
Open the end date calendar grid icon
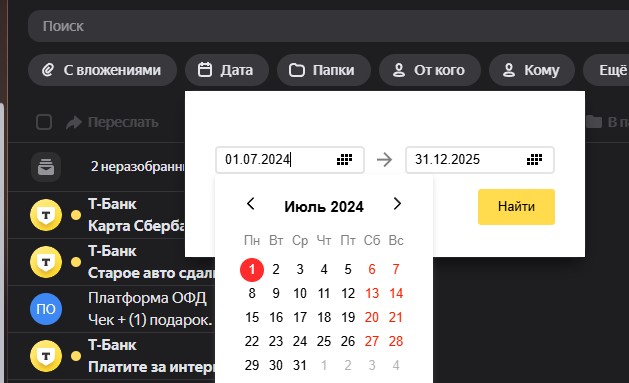click(534, 160)
